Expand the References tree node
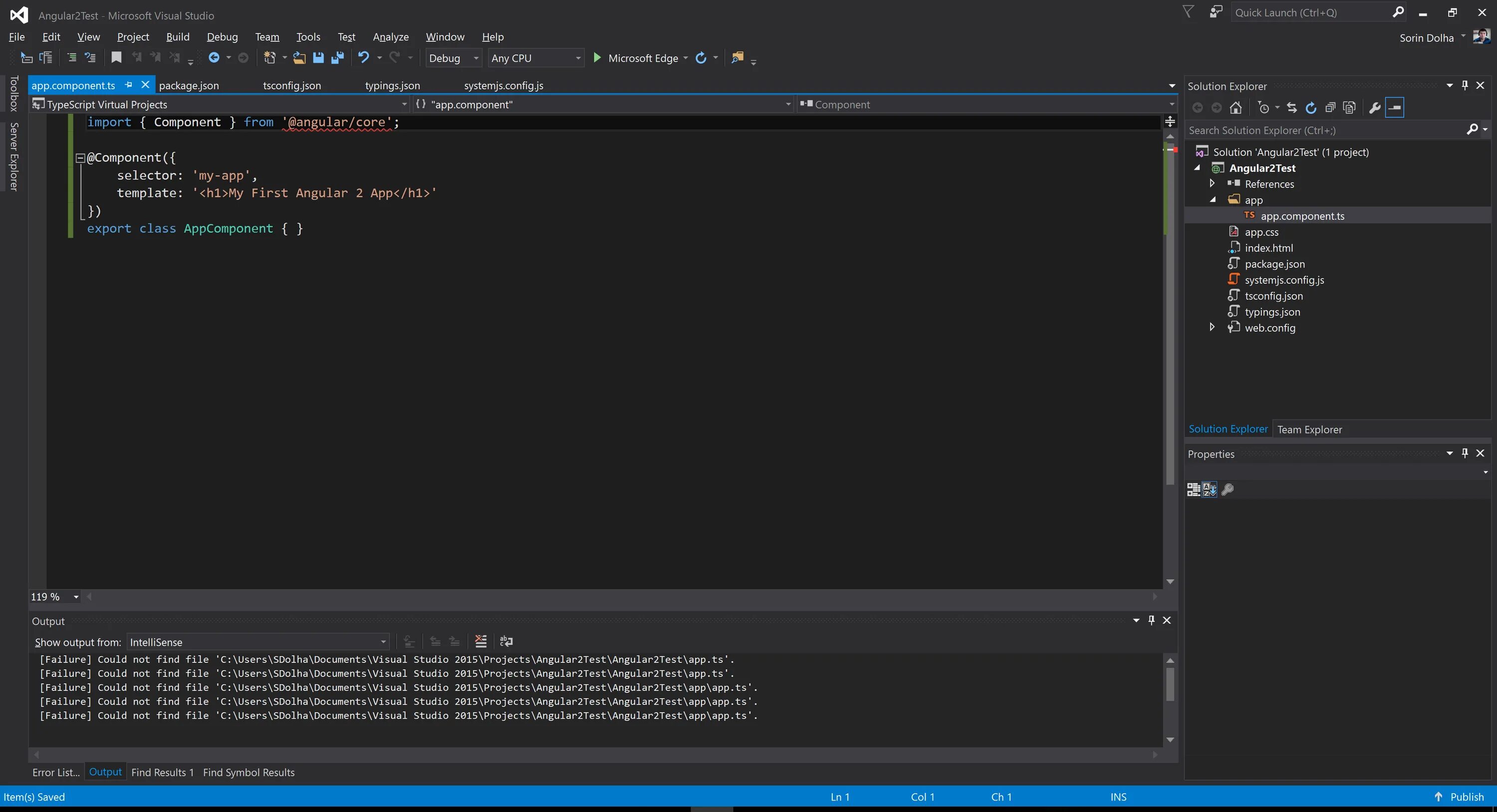This screenshot has width=1497, height=812. pos(1212,184)
